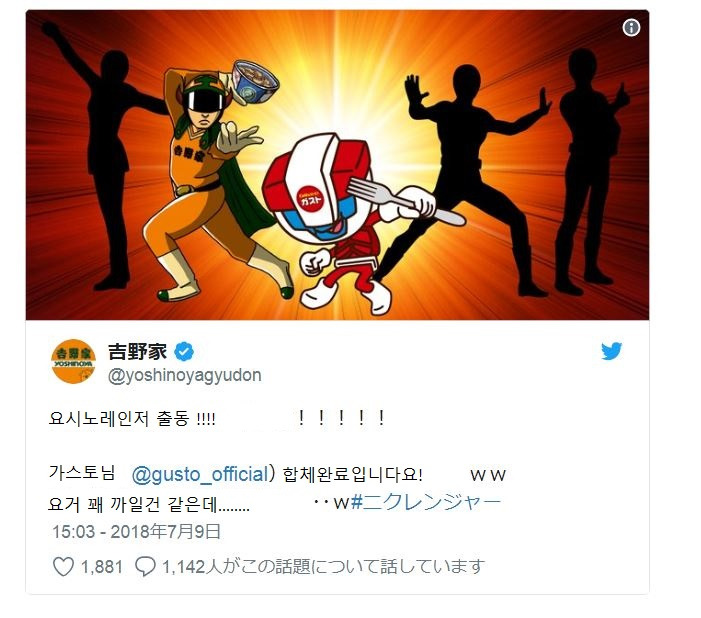Click the image info icon
This screenshot has height=618, width=701.
click(x=631, y=28)
